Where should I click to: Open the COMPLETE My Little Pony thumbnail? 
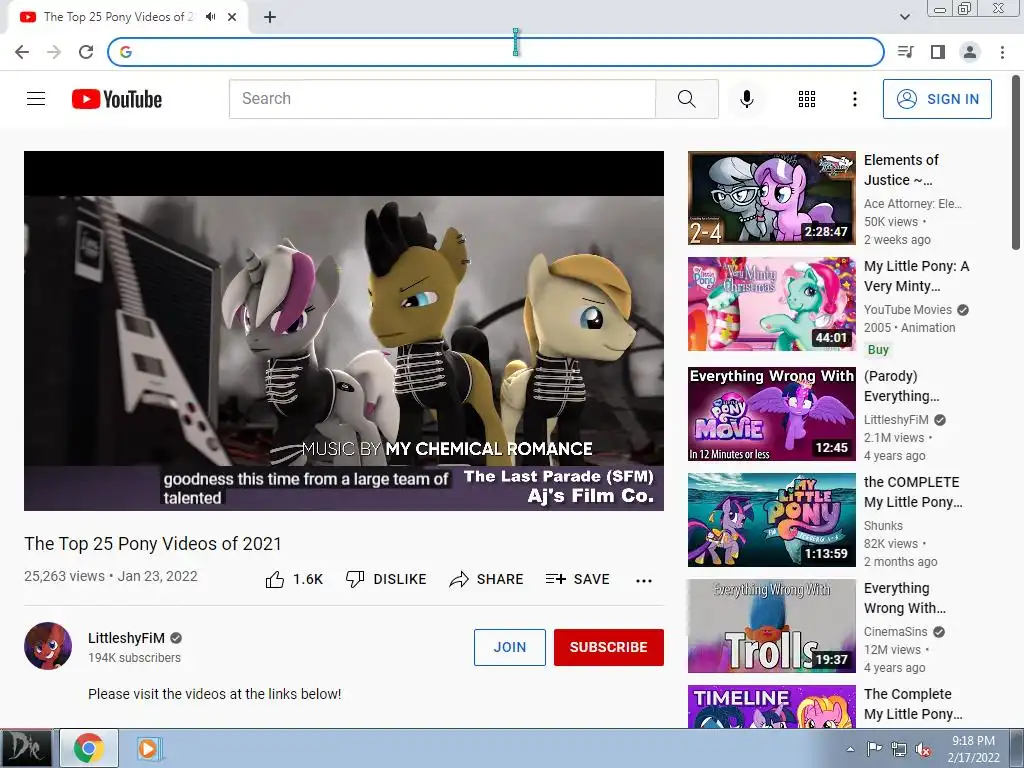771,520
